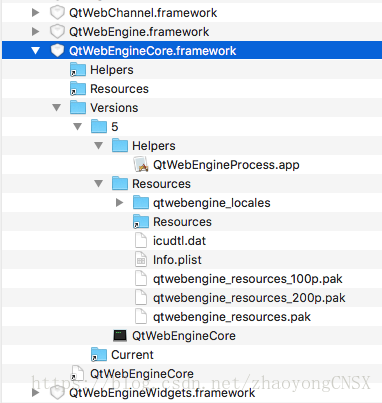Select the qtwebengine_resources.pak row
Screen dimensions: 382x403
coord(192,317)
